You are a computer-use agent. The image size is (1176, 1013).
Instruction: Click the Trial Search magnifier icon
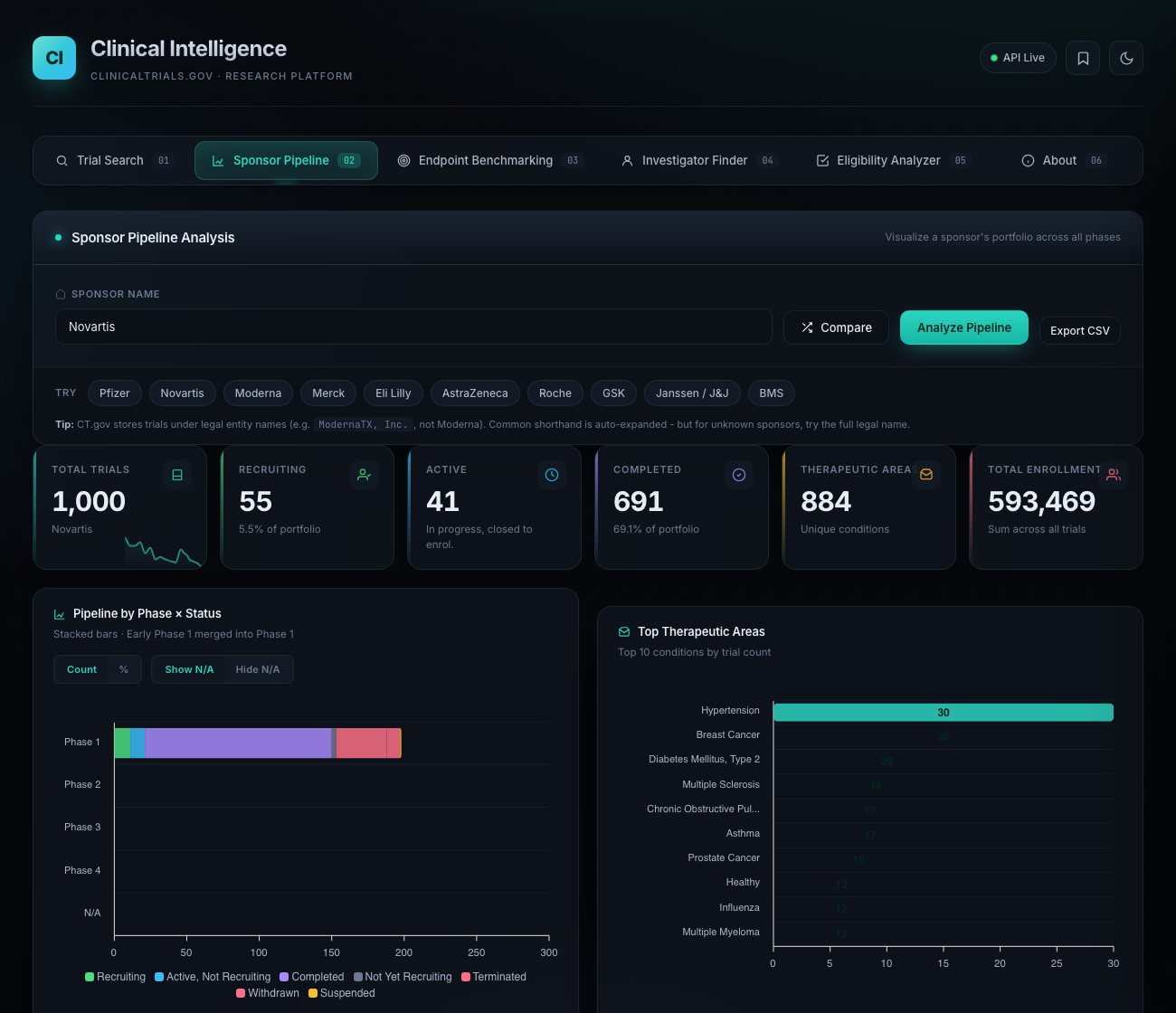pyautogui.click(x=62, y=161)
